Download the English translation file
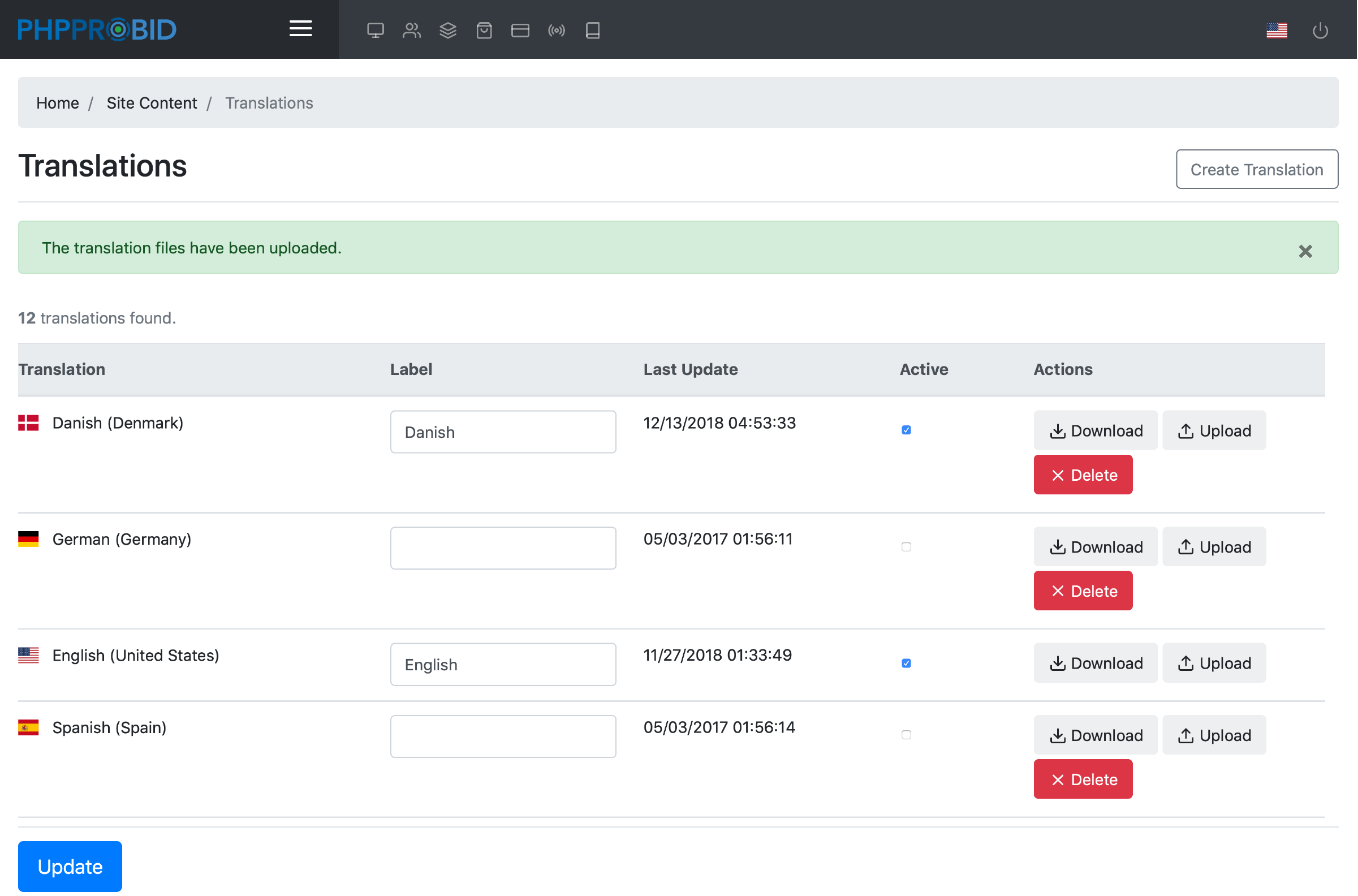Screen dimensions: 1358x896 [1095, 663]
